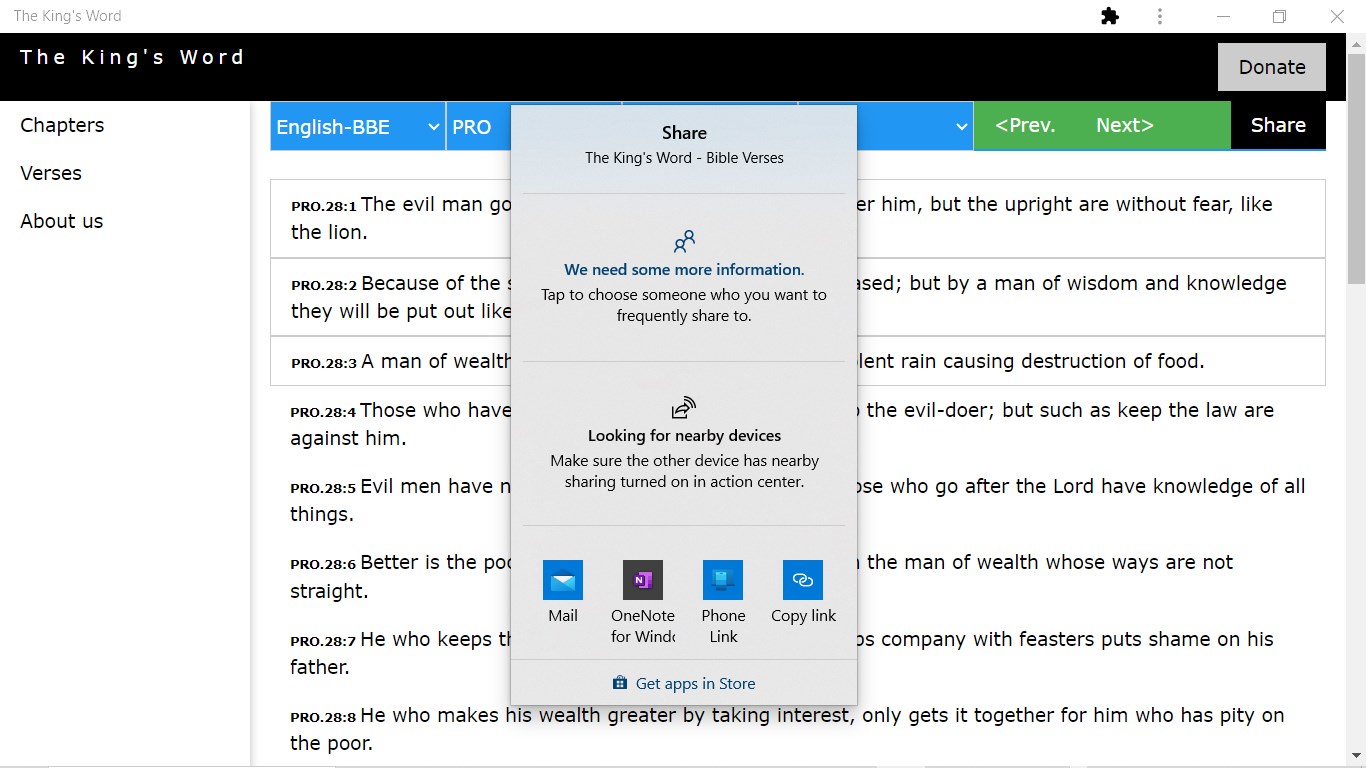Select verse PRO.28:4
The width and height of the screenshot is (1366, 768).
tap(798, 424)
